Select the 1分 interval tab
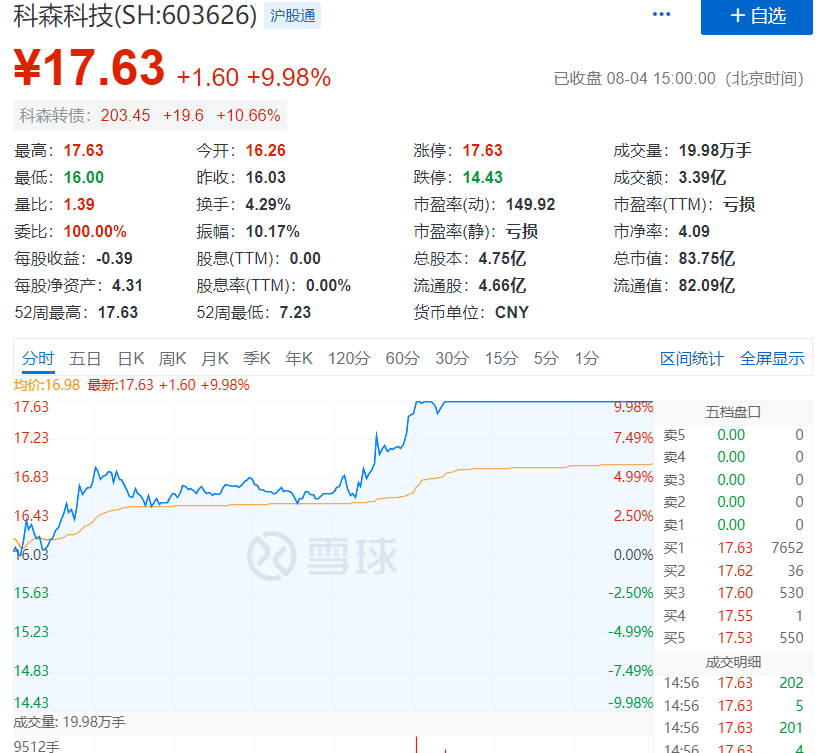This screenshot has height=753, width=840. tap(587, 358)
